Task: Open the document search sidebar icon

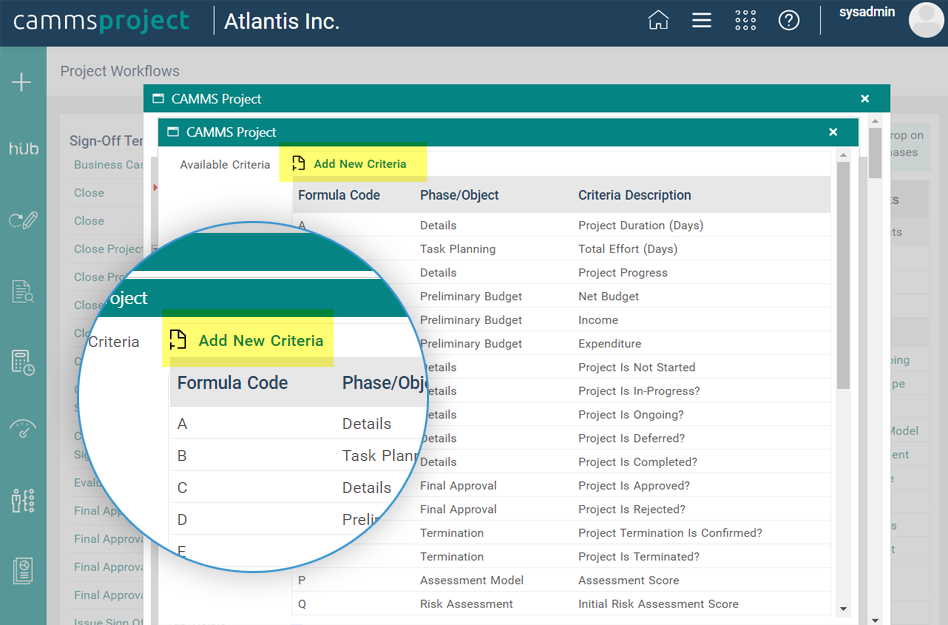Action: coord(23,291)
